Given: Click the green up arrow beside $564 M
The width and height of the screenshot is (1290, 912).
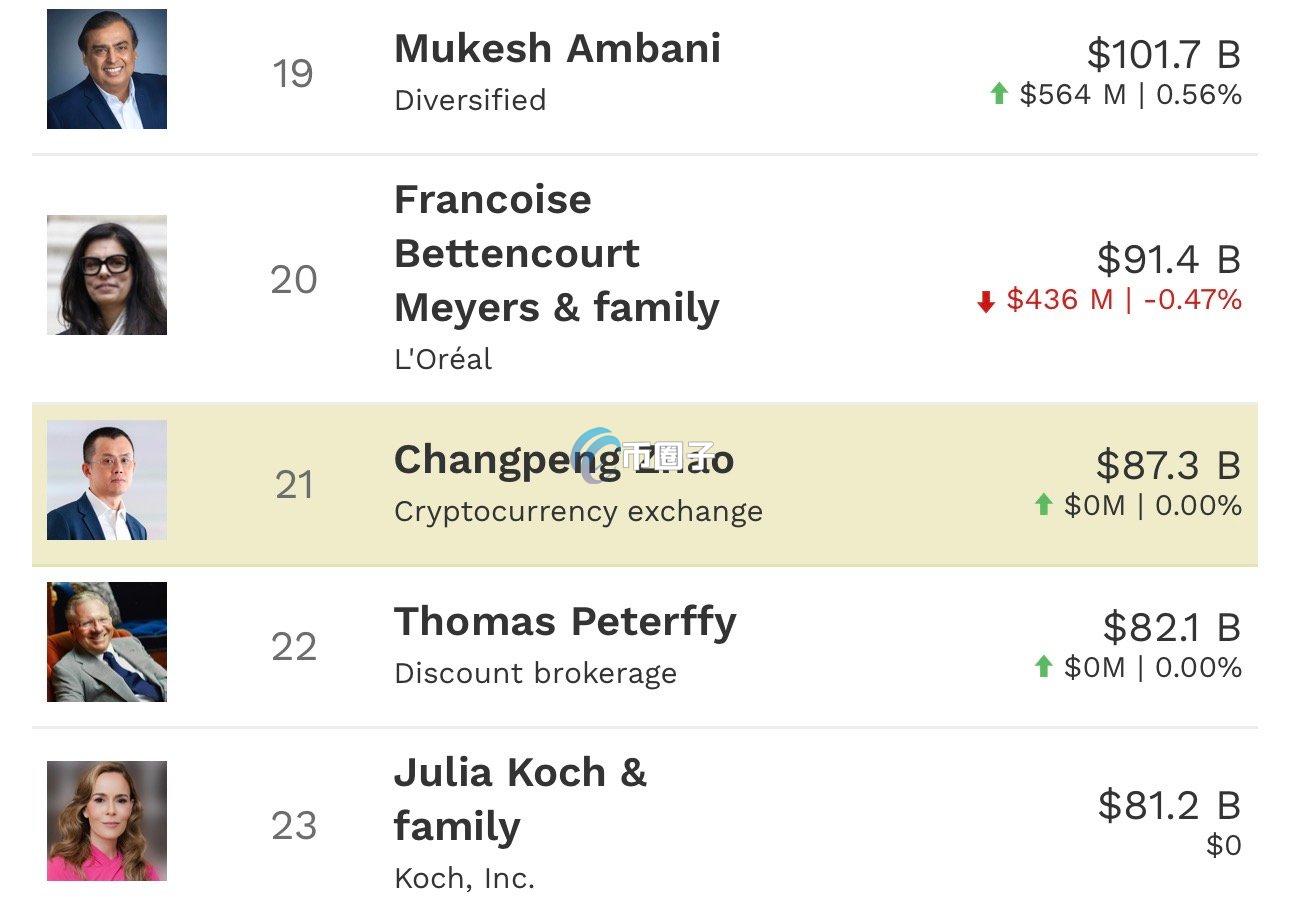Looking at the screenshot, I should pos(998,94).
